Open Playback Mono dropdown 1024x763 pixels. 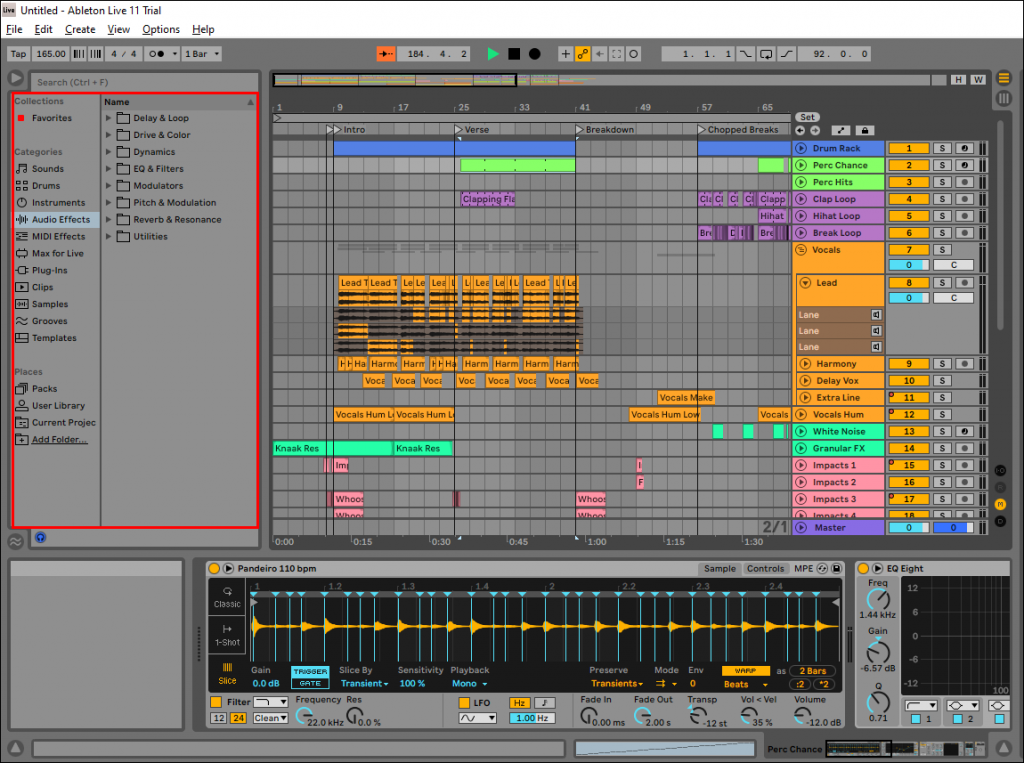[470, 684]
